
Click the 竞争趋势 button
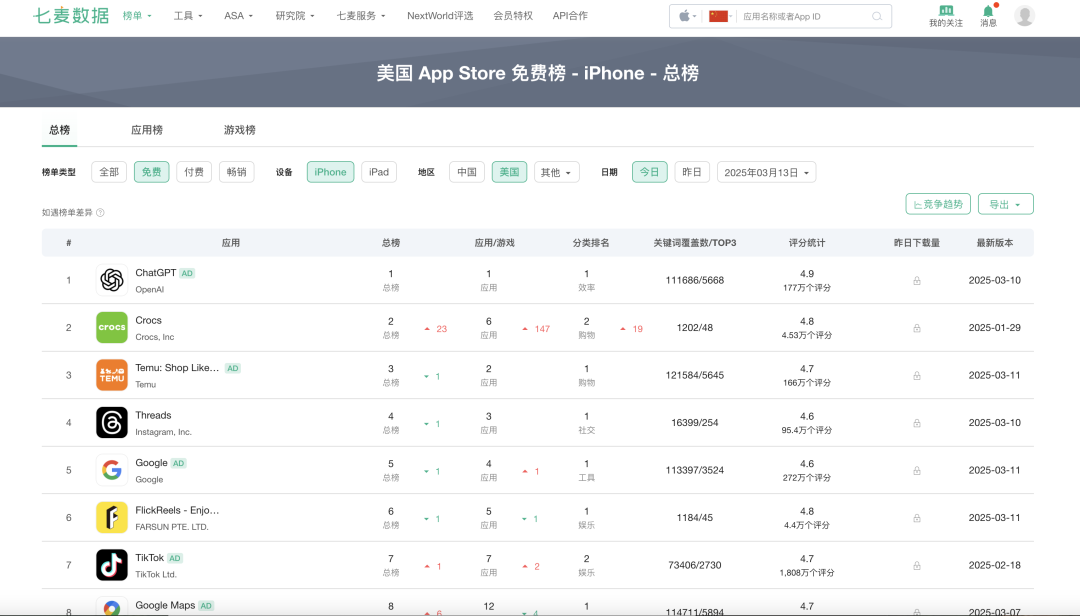point(938,204)
